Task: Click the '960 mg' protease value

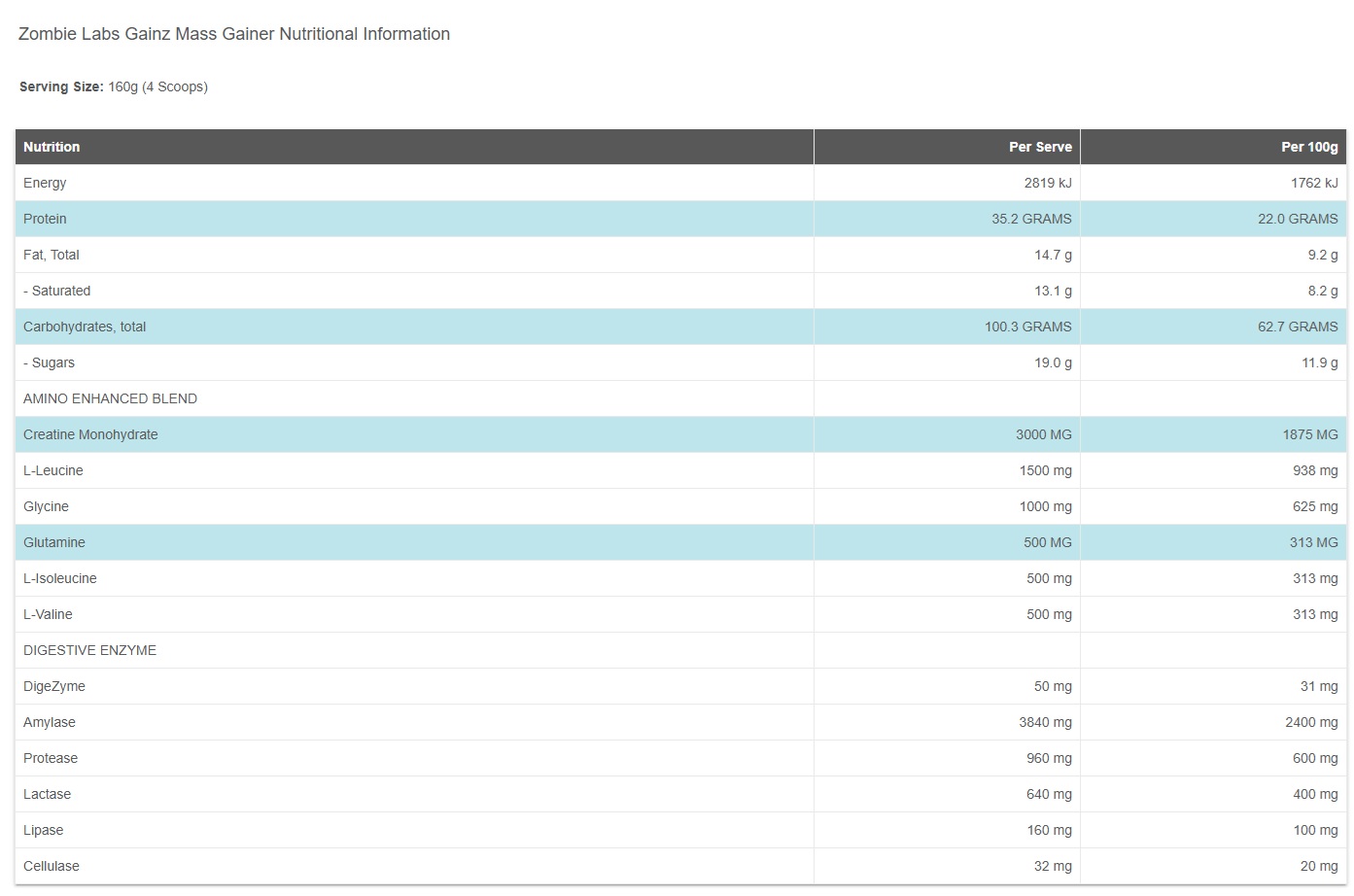Action: (1050, 758)
